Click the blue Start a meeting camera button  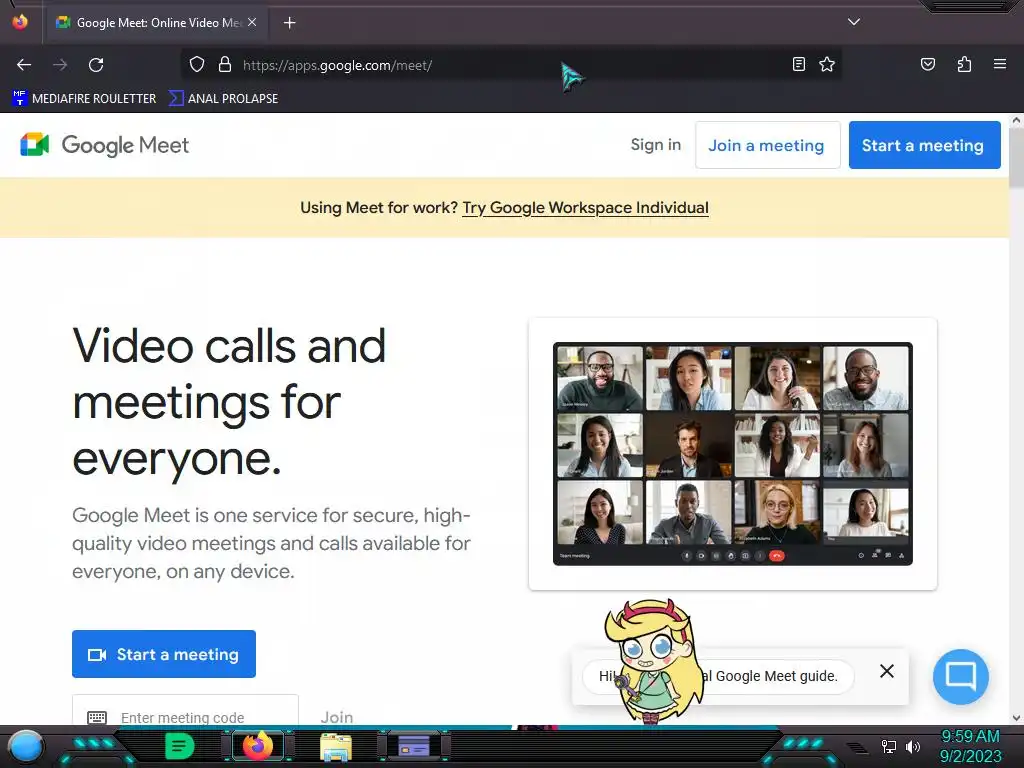pos(164,654)
